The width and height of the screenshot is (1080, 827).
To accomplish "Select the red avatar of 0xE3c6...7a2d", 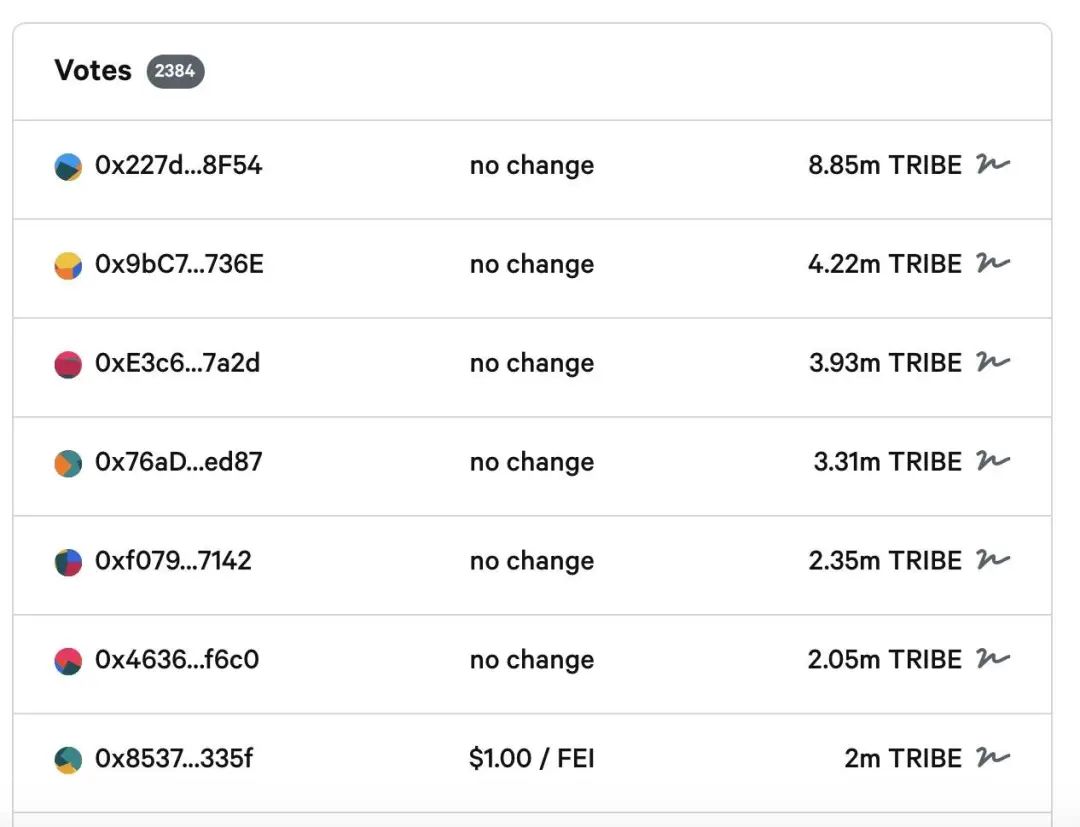I will [x=68, y=365].
